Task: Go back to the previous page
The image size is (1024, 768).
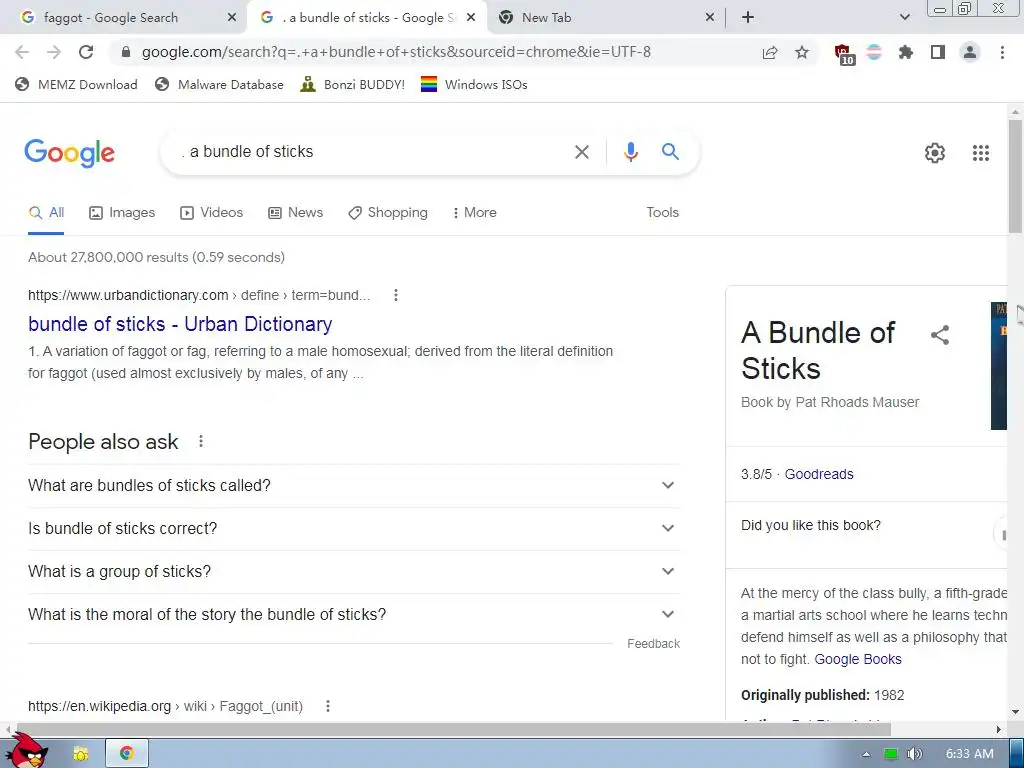Action: (x=22, y=52)
